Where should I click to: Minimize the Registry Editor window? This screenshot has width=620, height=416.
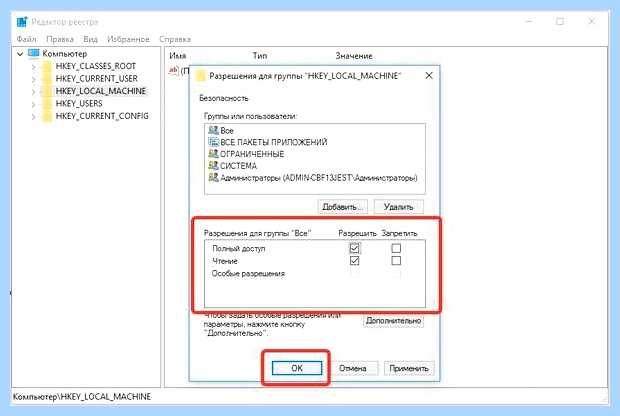[x=529, y=21]
